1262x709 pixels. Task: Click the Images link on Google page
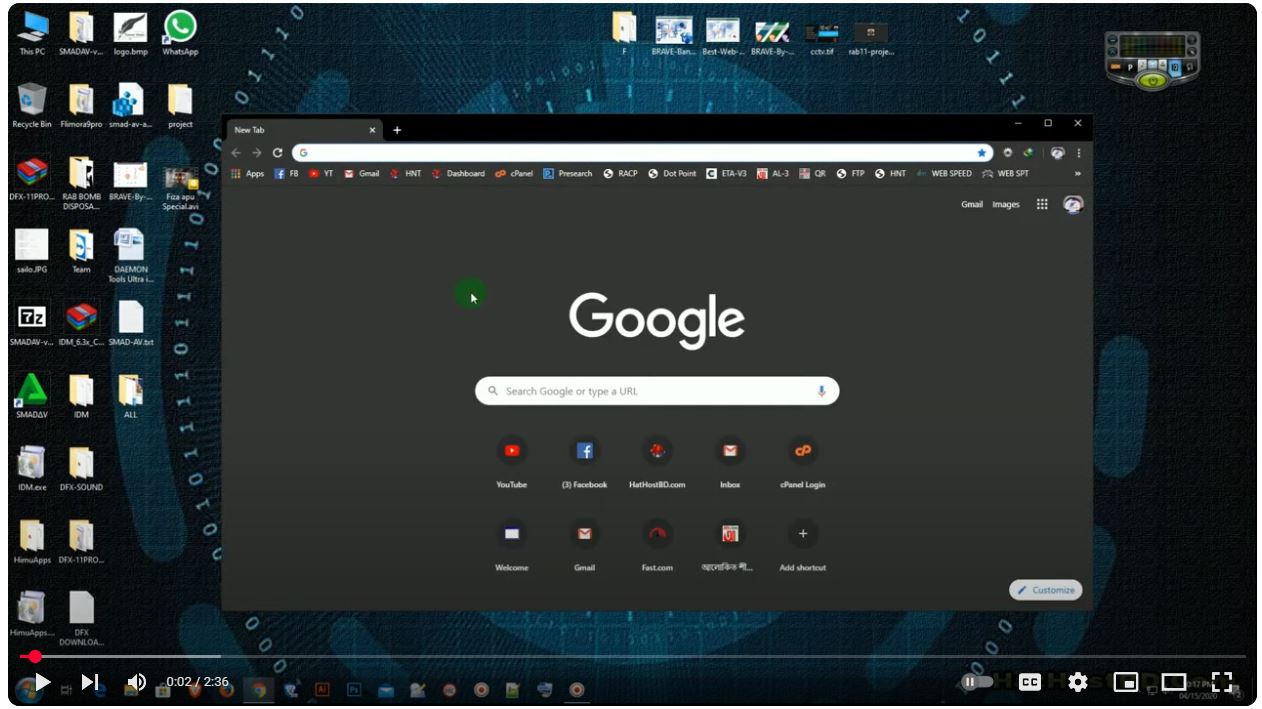click(x=1005, y=205)
